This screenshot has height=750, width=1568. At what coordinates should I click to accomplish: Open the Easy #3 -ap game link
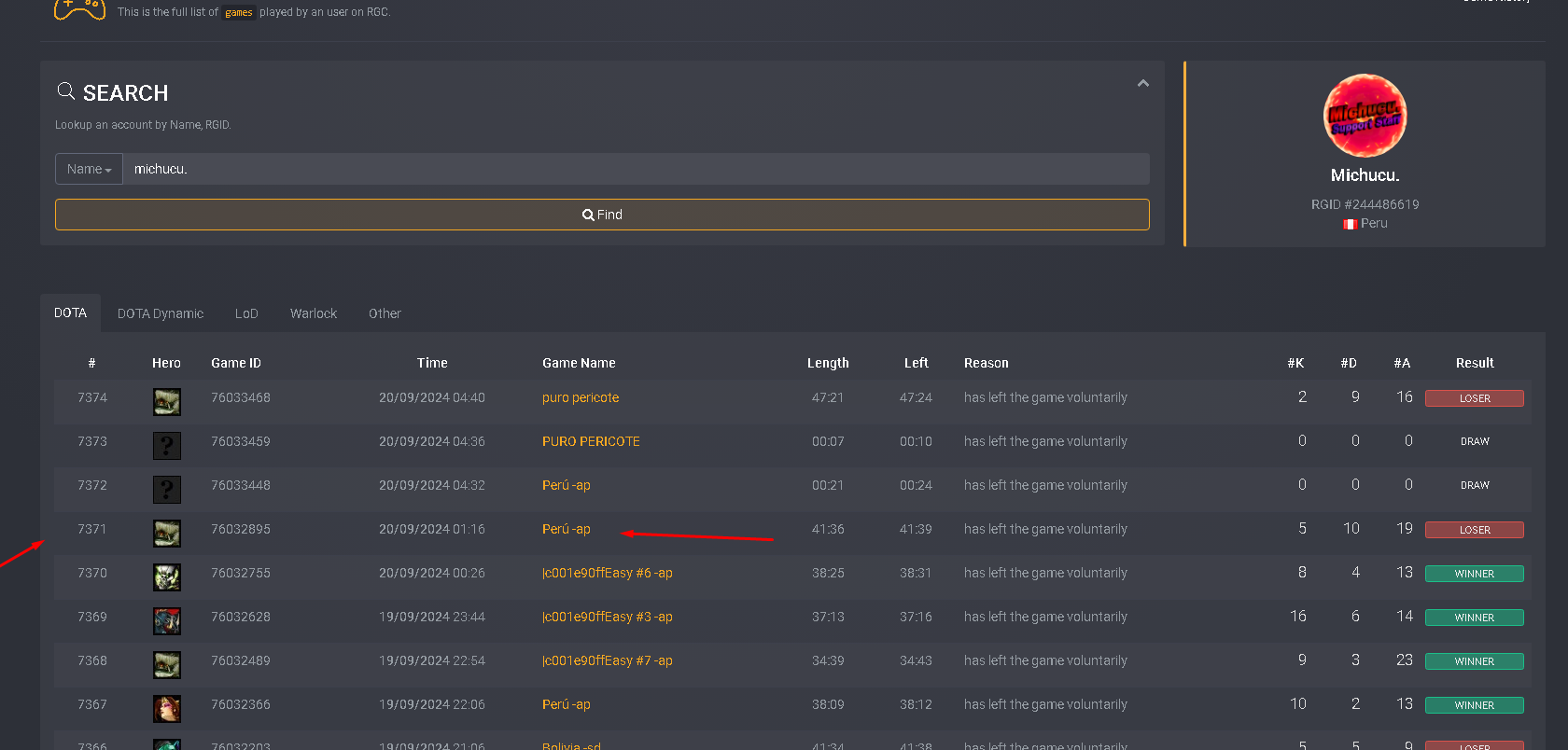(x=608, y=617)
